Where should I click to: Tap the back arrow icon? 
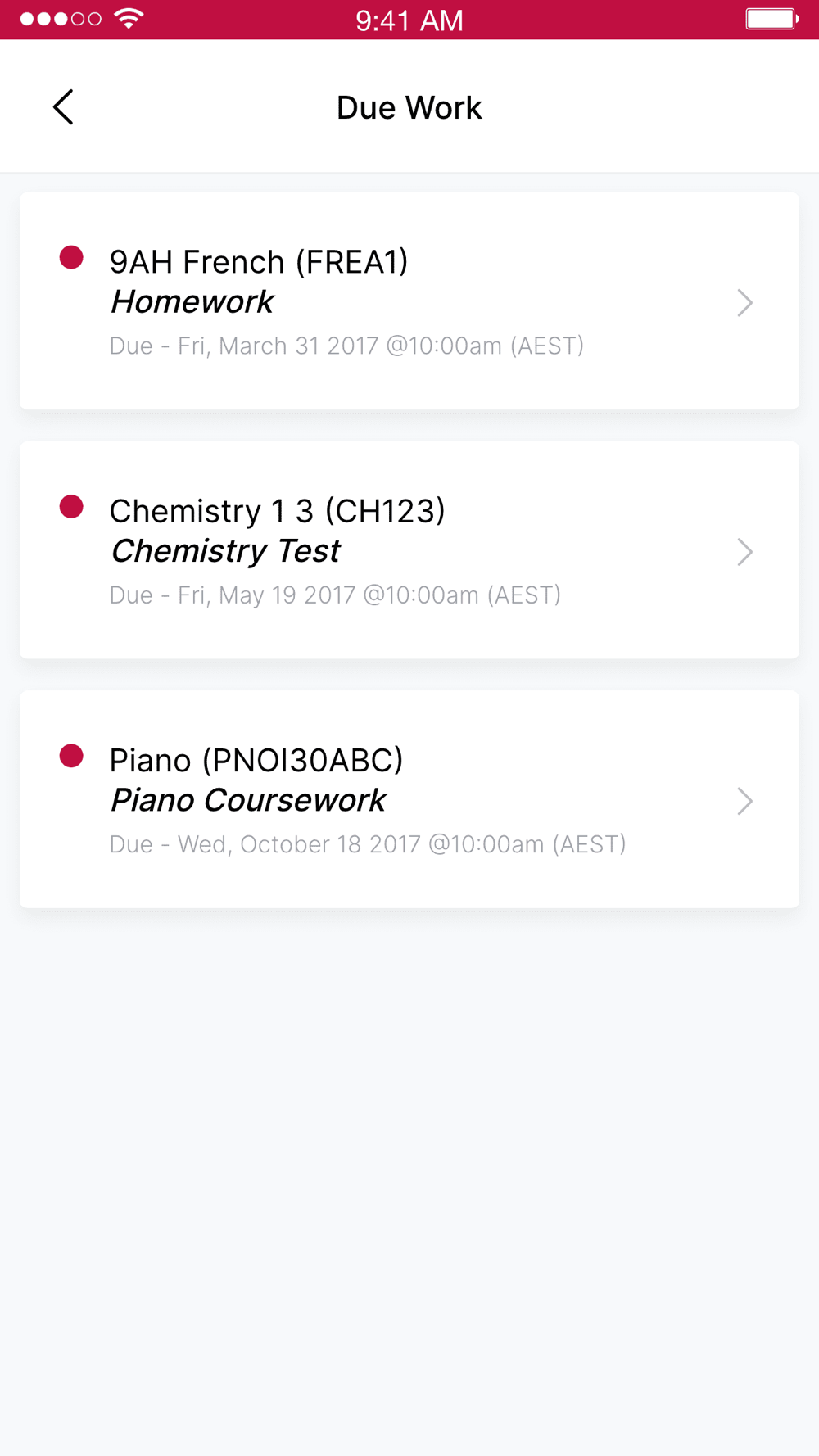click(x=63, y=107)
